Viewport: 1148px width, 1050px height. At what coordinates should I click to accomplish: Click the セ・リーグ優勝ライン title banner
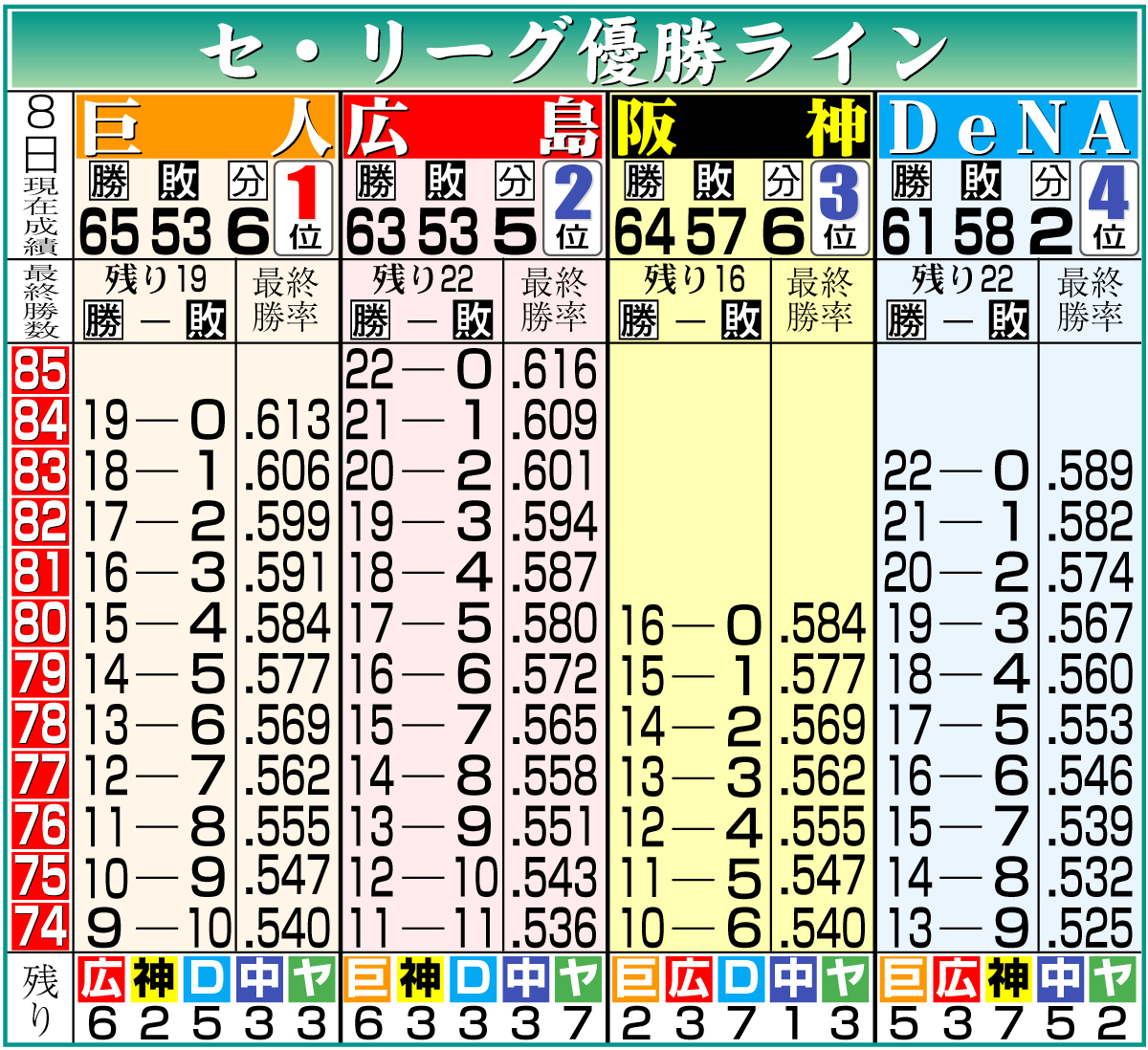pyautogui.click(x=574, y=51)
